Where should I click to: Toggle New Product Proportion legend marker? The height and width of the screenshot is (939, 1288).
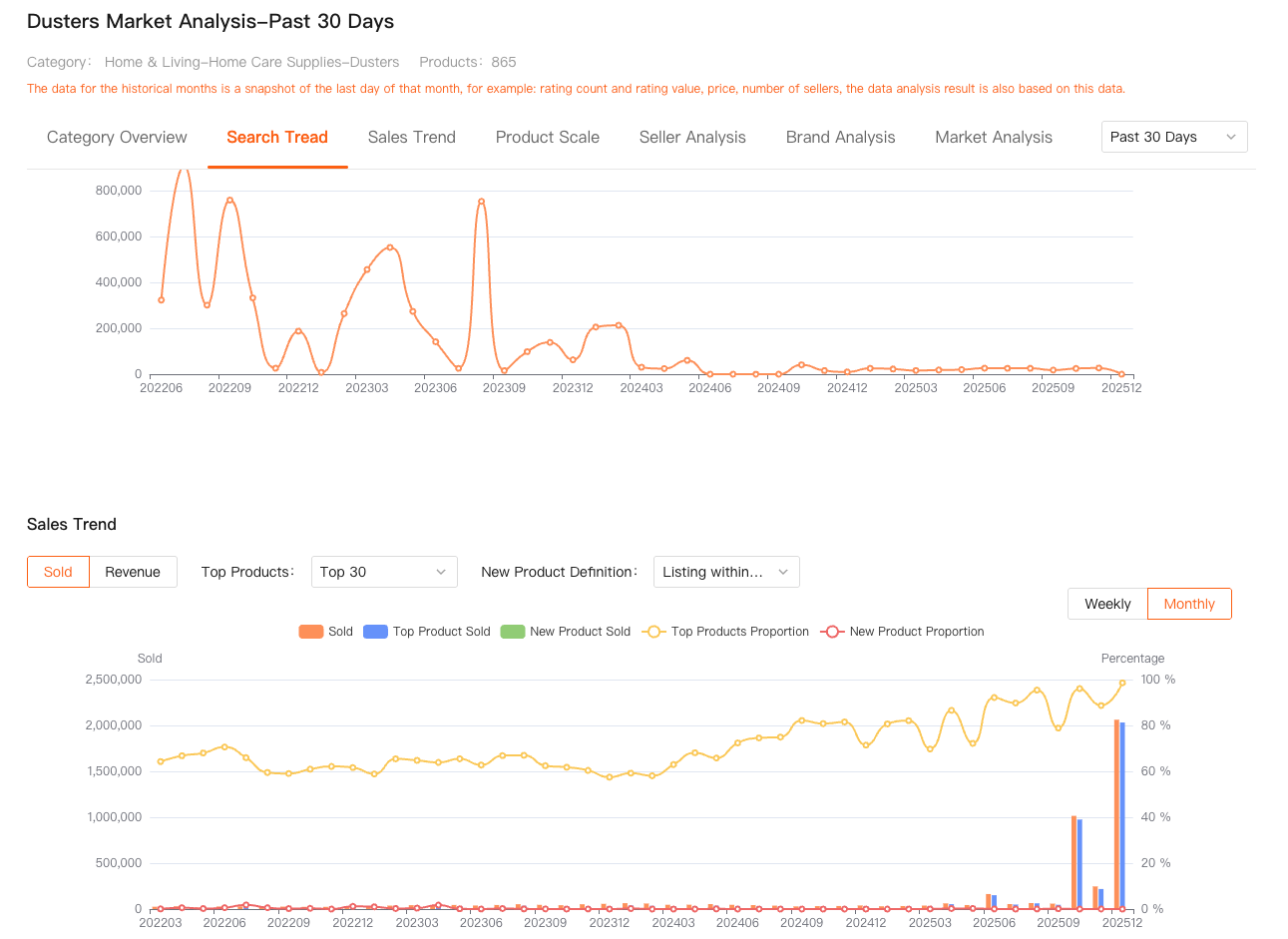point(832,632)
